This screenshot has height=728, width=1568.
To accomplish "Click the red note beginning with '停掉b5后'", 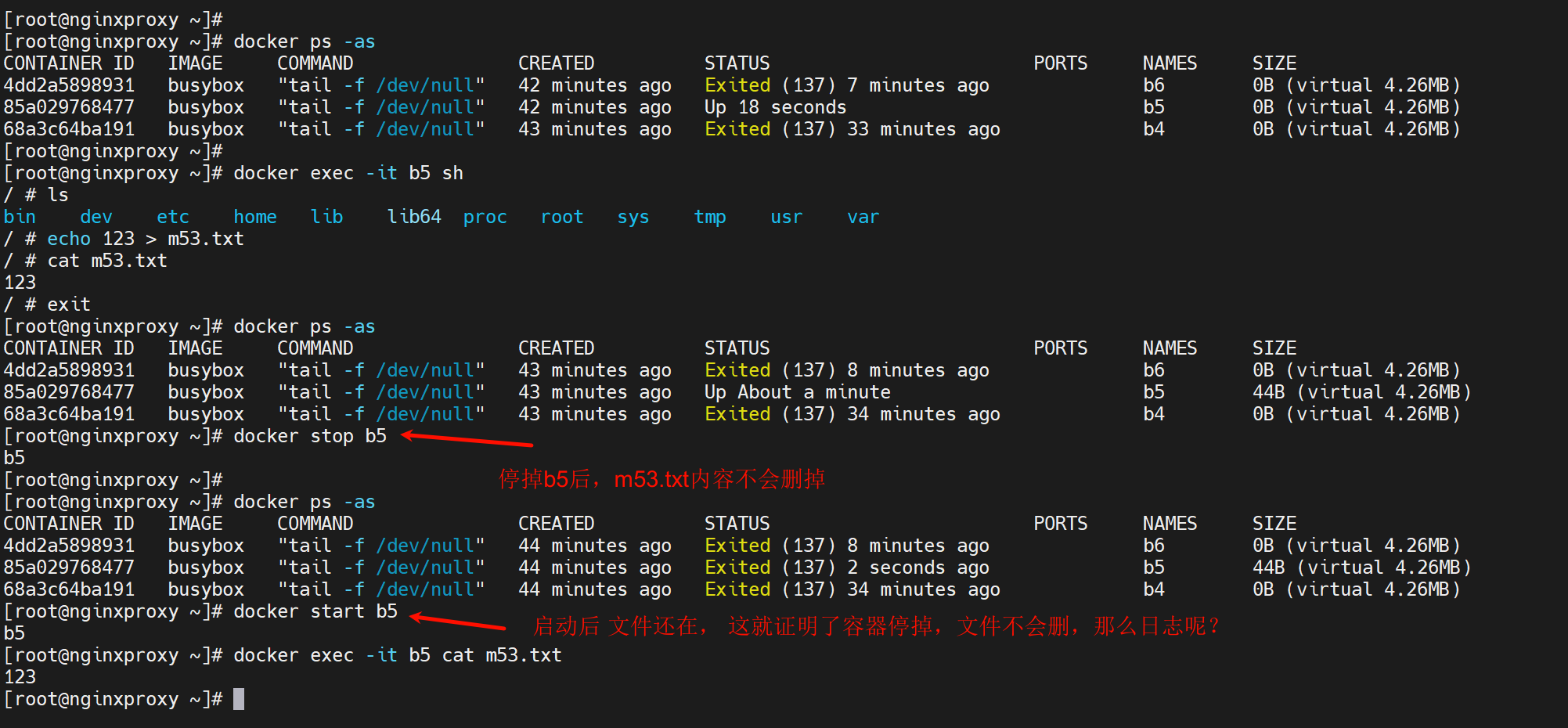I will (x=661, y=478).
